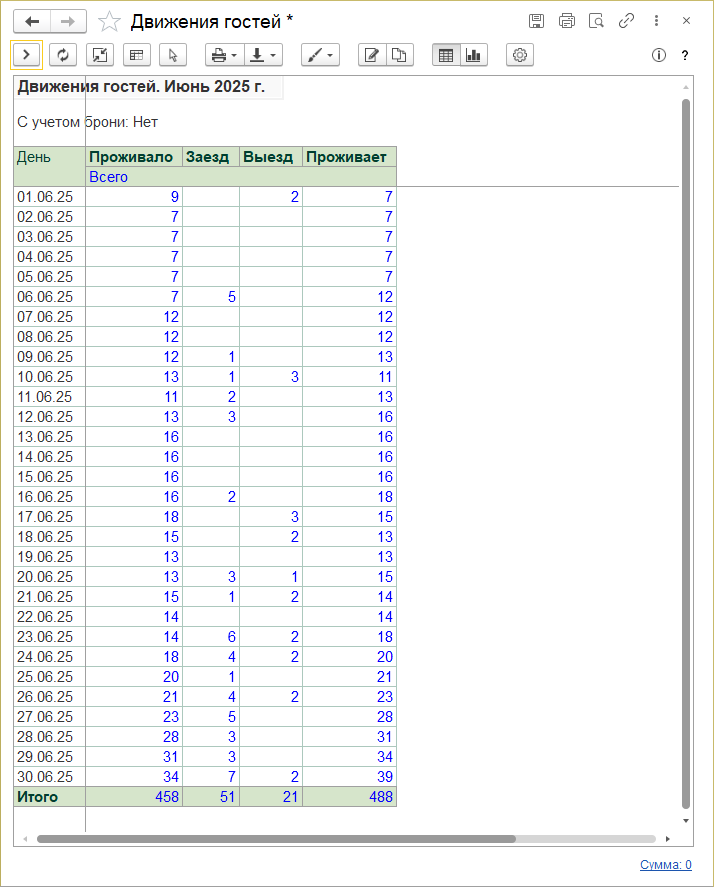The image size is (714, 887).
Task: Add report to favorites with the star
Action: (109, 21)
